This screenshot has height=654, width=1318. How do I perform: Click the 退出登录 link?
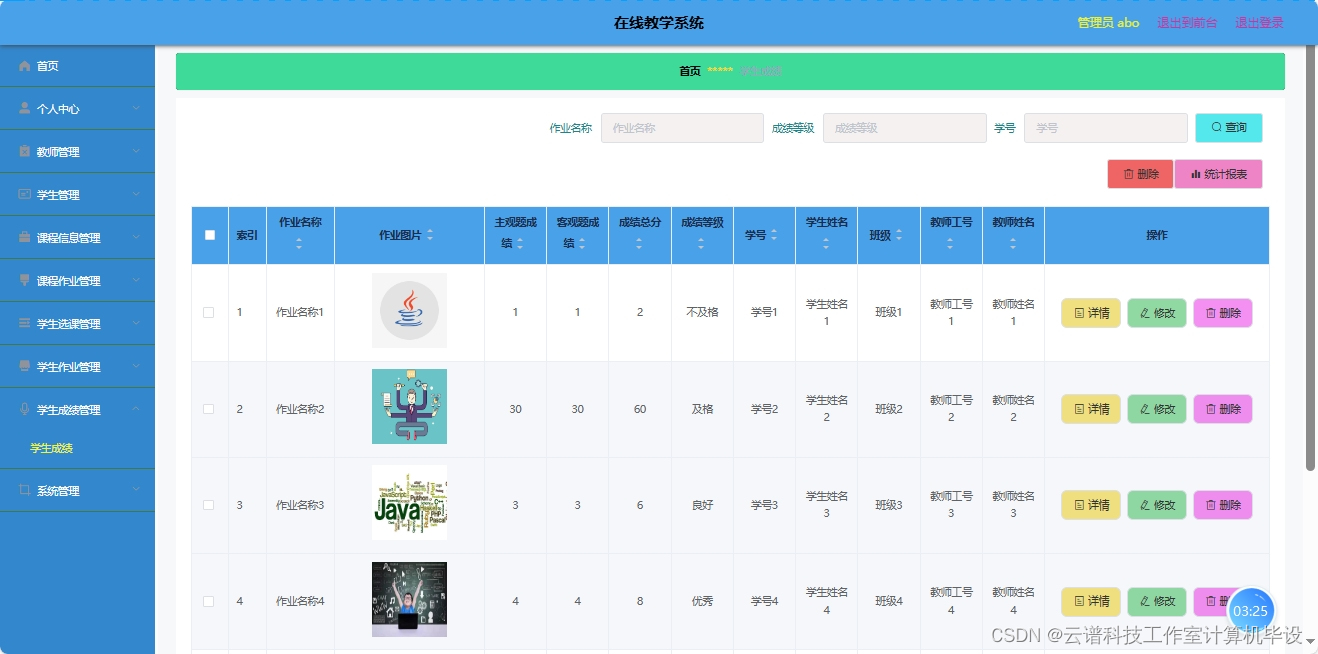(1258, 22)
